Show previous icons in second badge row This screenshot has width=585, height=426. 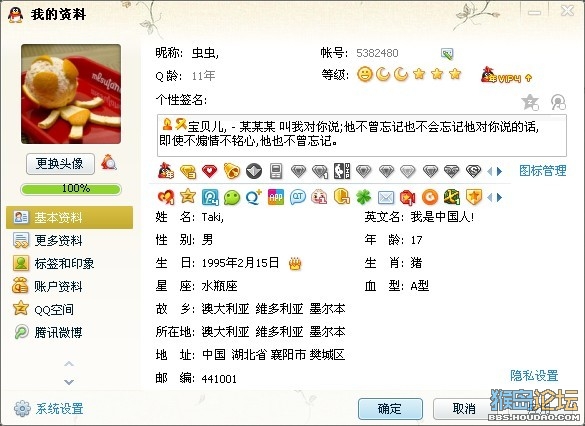point(490,197)
